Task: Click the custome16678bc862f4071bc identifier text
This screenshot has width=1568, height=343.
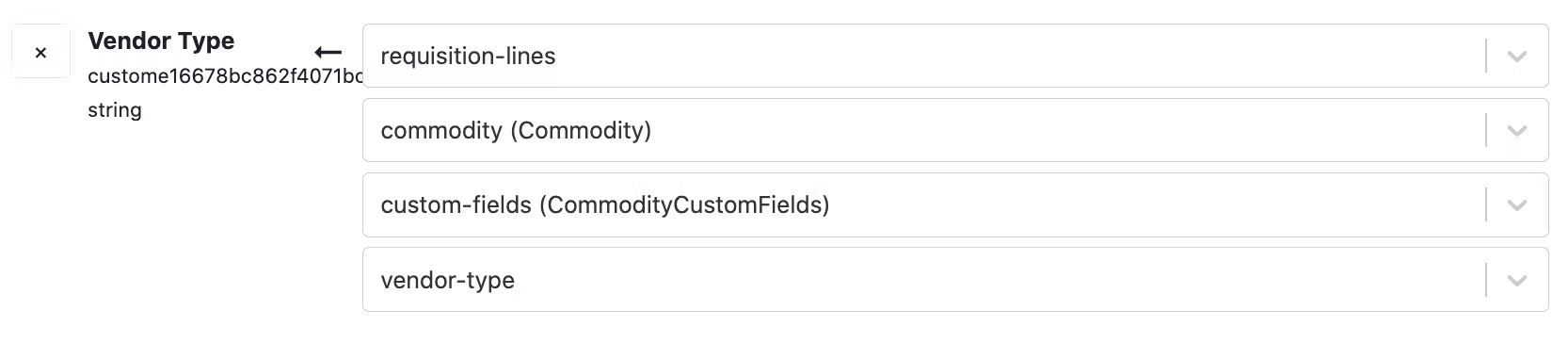Action: coord(225,76)
